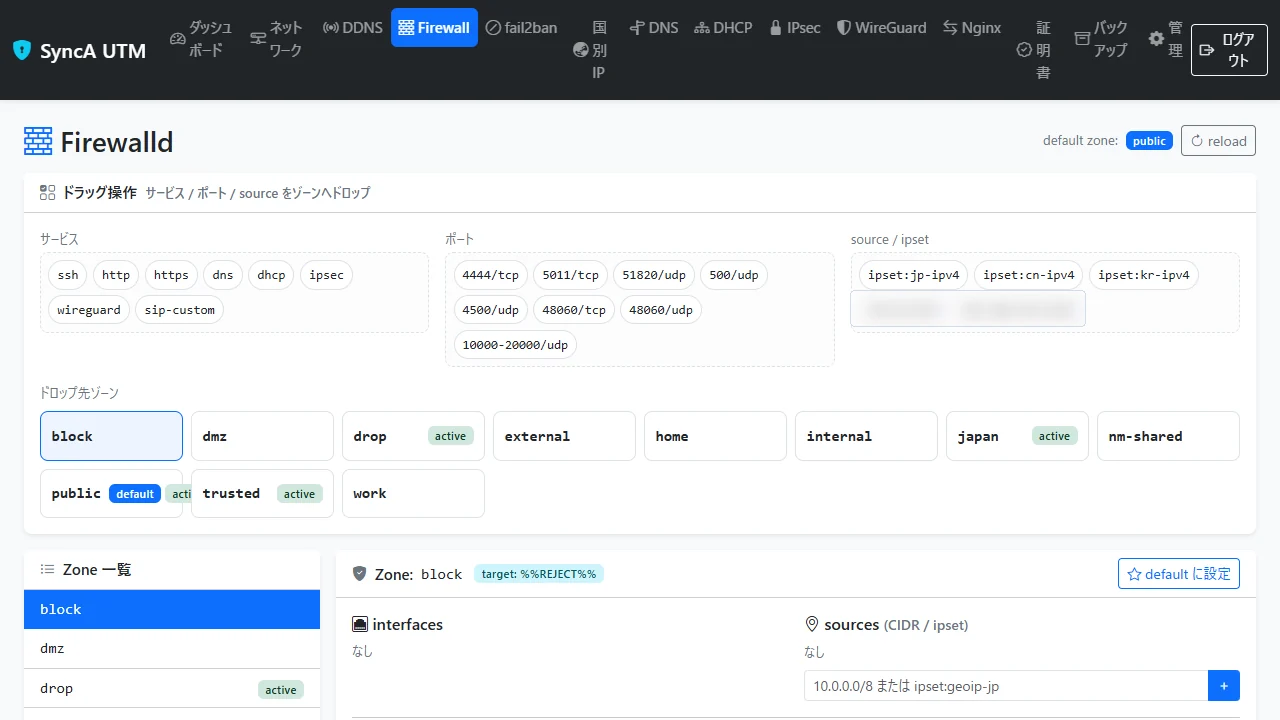Select the 10000-20000/udp port chip

point(515,345)
